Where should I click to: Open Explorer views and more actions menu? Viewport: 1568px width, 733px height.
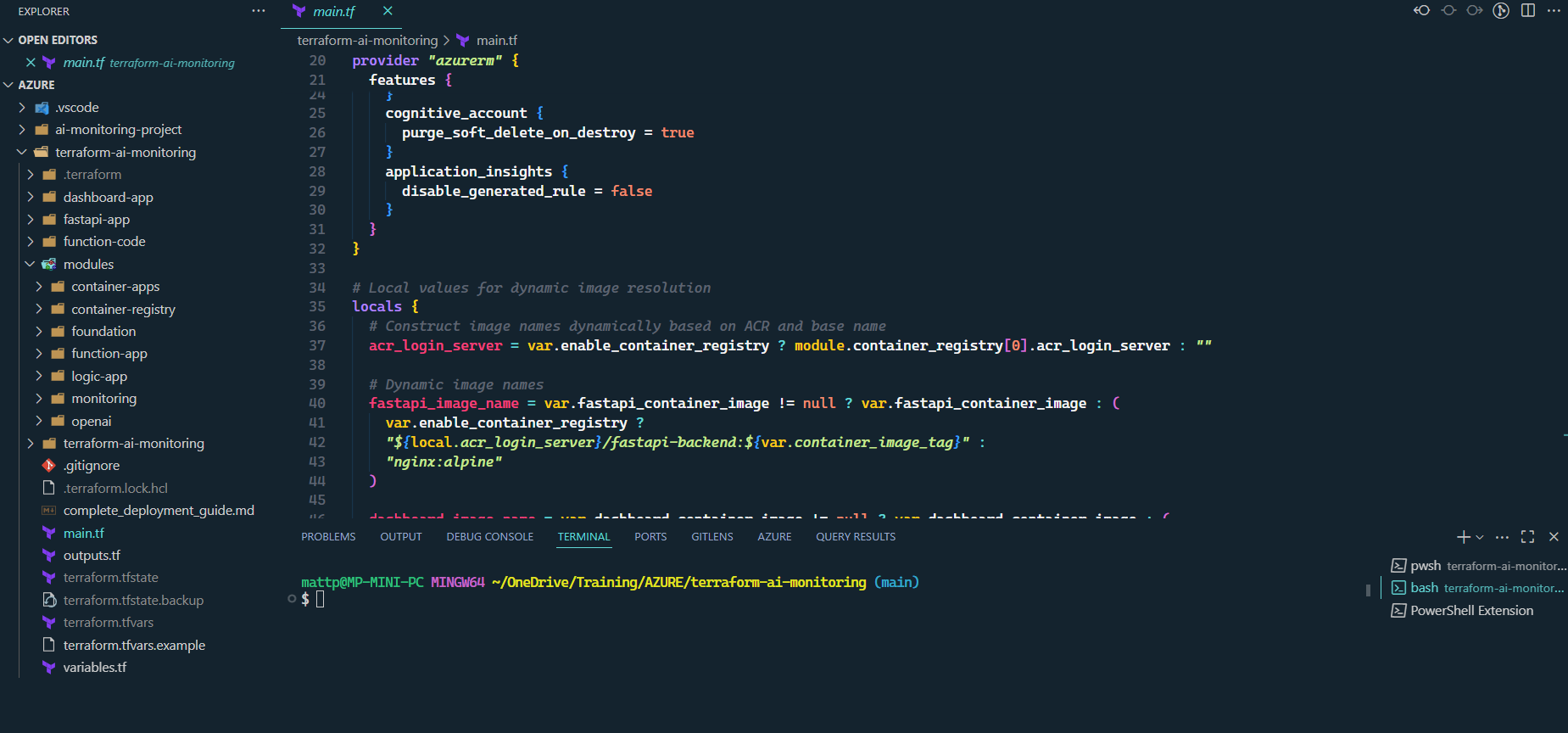(x=259, y=11)
